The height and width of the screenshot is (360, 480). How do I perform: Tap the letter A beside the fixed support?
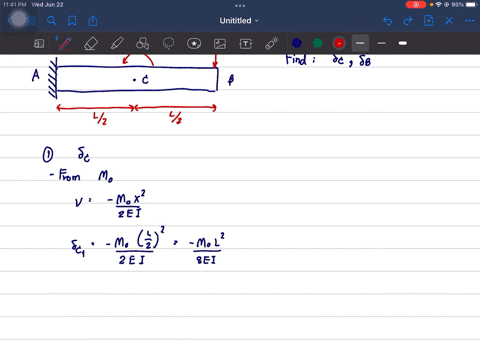click(x=36, y=76)
